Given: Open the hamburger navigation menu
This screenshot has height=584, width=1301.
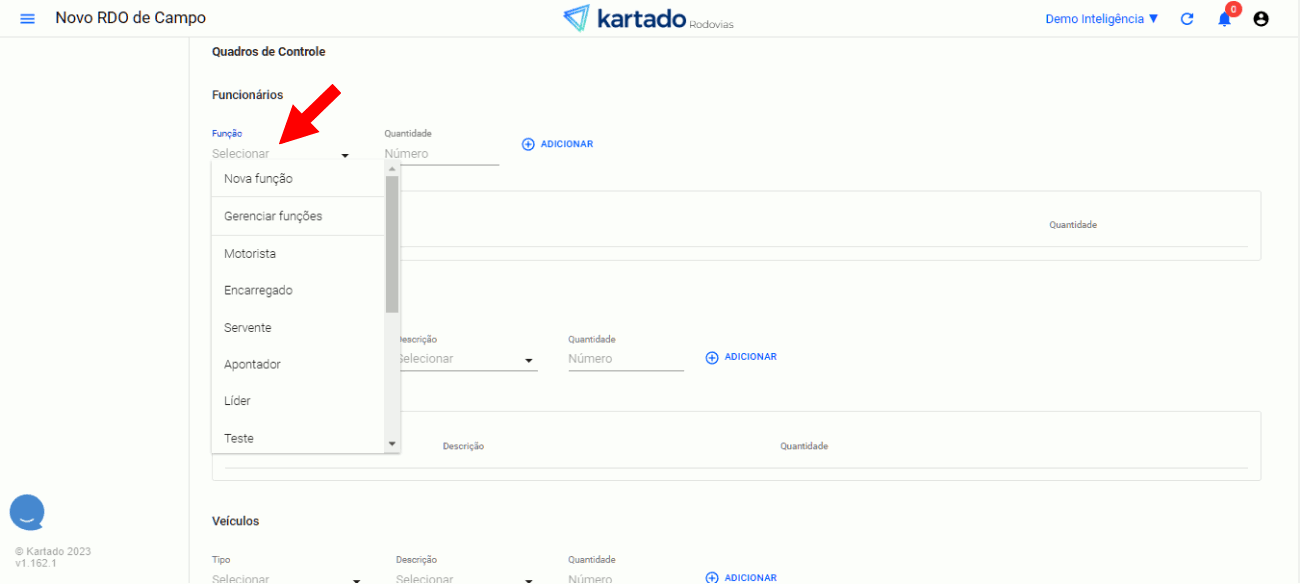Looking at the screenshot, I should (x=27, y=19).
